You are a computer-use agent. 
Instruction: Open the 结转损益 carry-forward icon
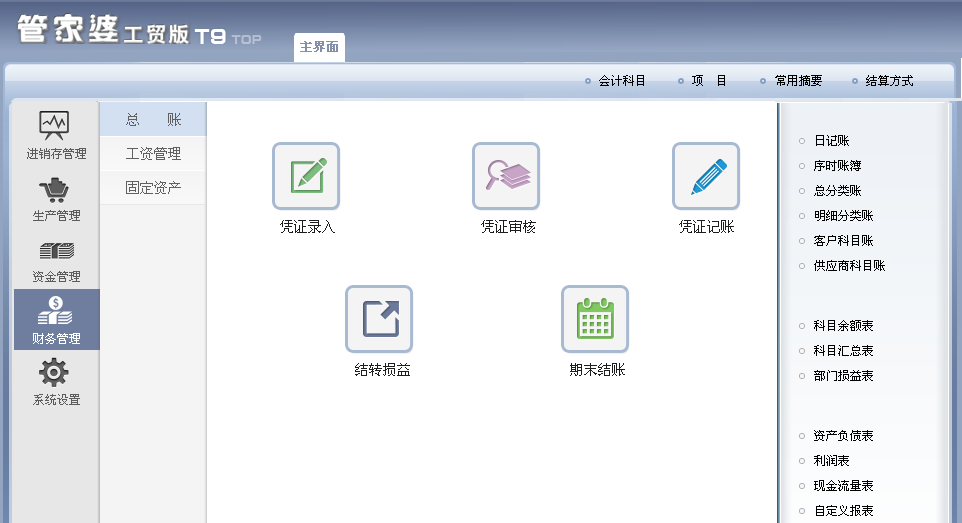click(379, 319)
